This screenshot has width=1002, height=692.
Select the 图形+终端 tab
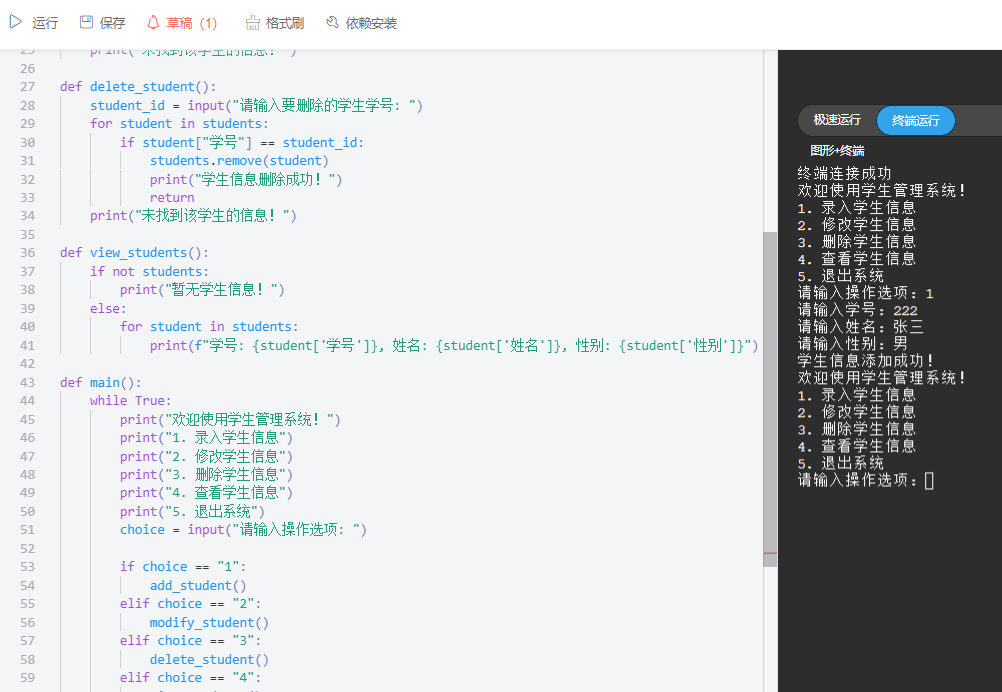(x=837, y=151)
